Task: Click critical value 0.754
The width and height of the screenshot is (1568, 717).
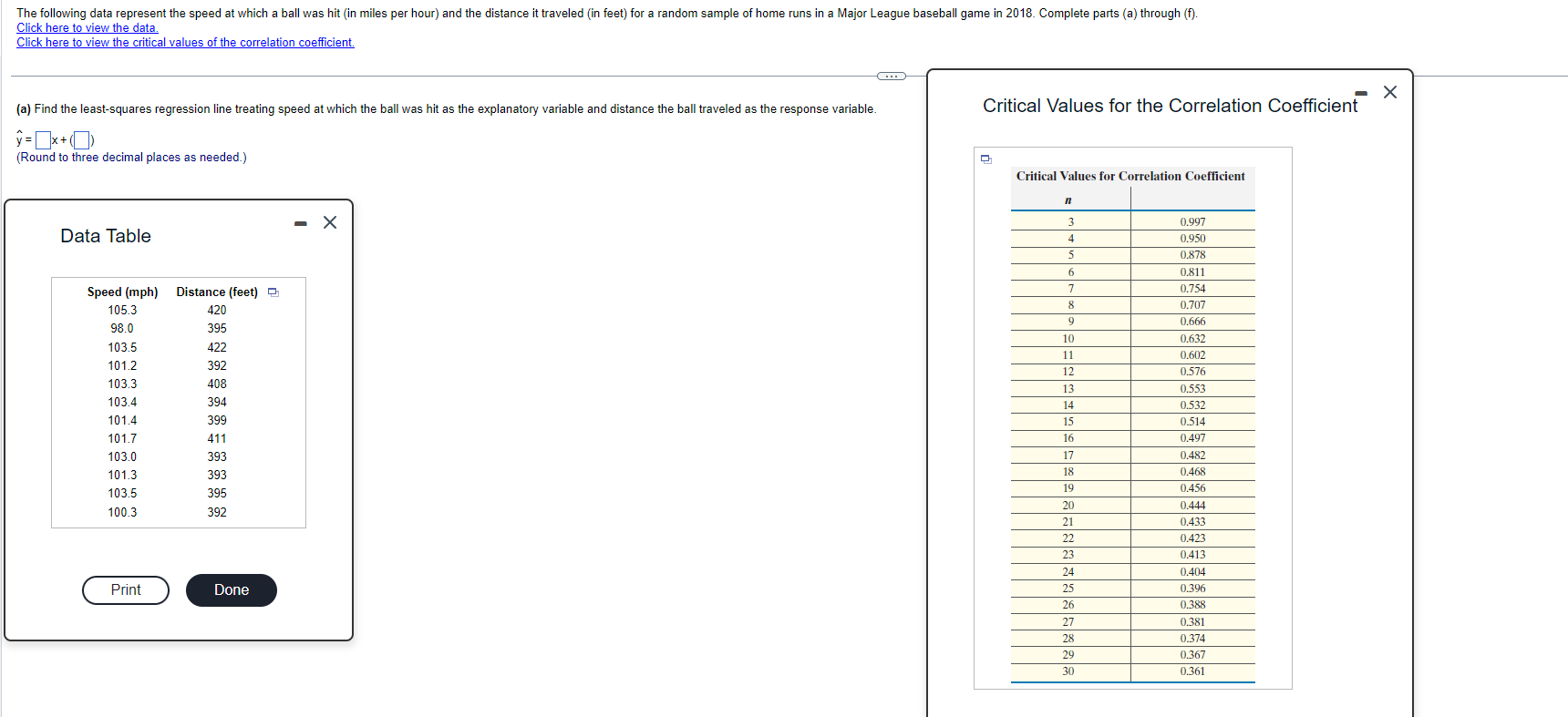Action: (1192, 289)
